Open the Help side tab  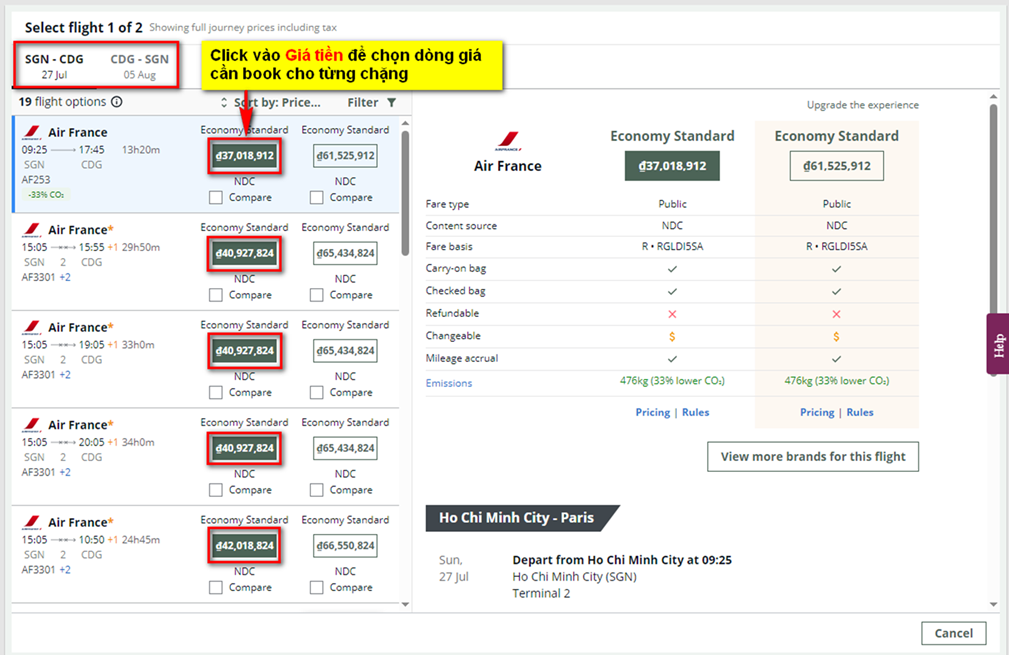coord(998,344)
